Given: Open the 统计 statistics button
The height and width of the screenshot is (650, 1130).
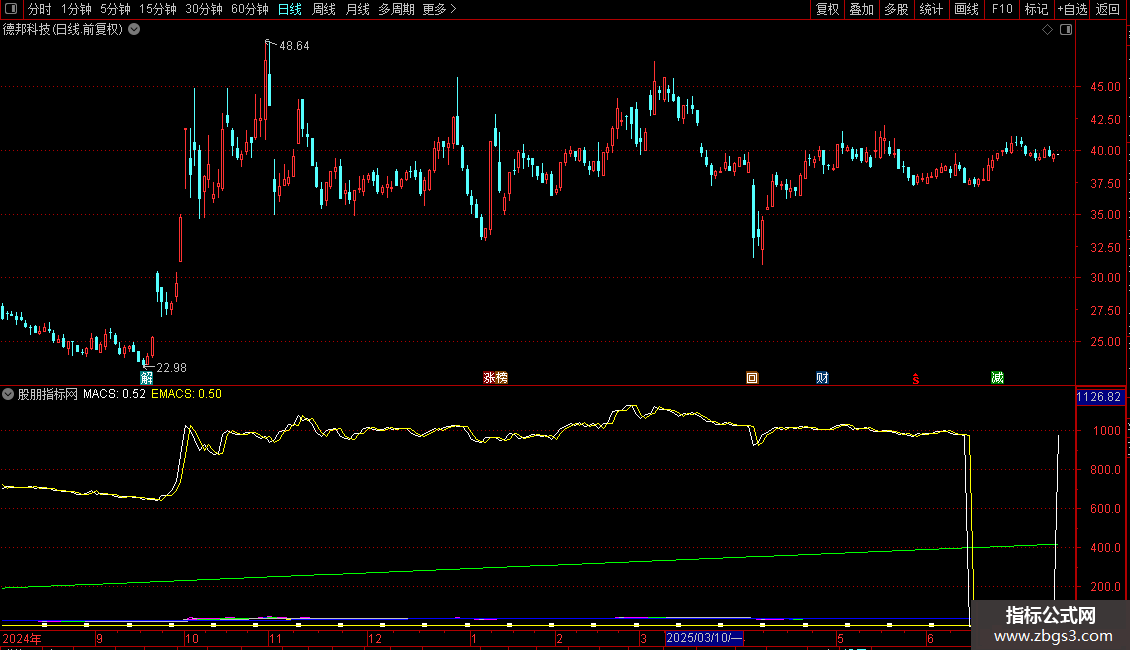Looking at the screenshot, I should [931, 9].
